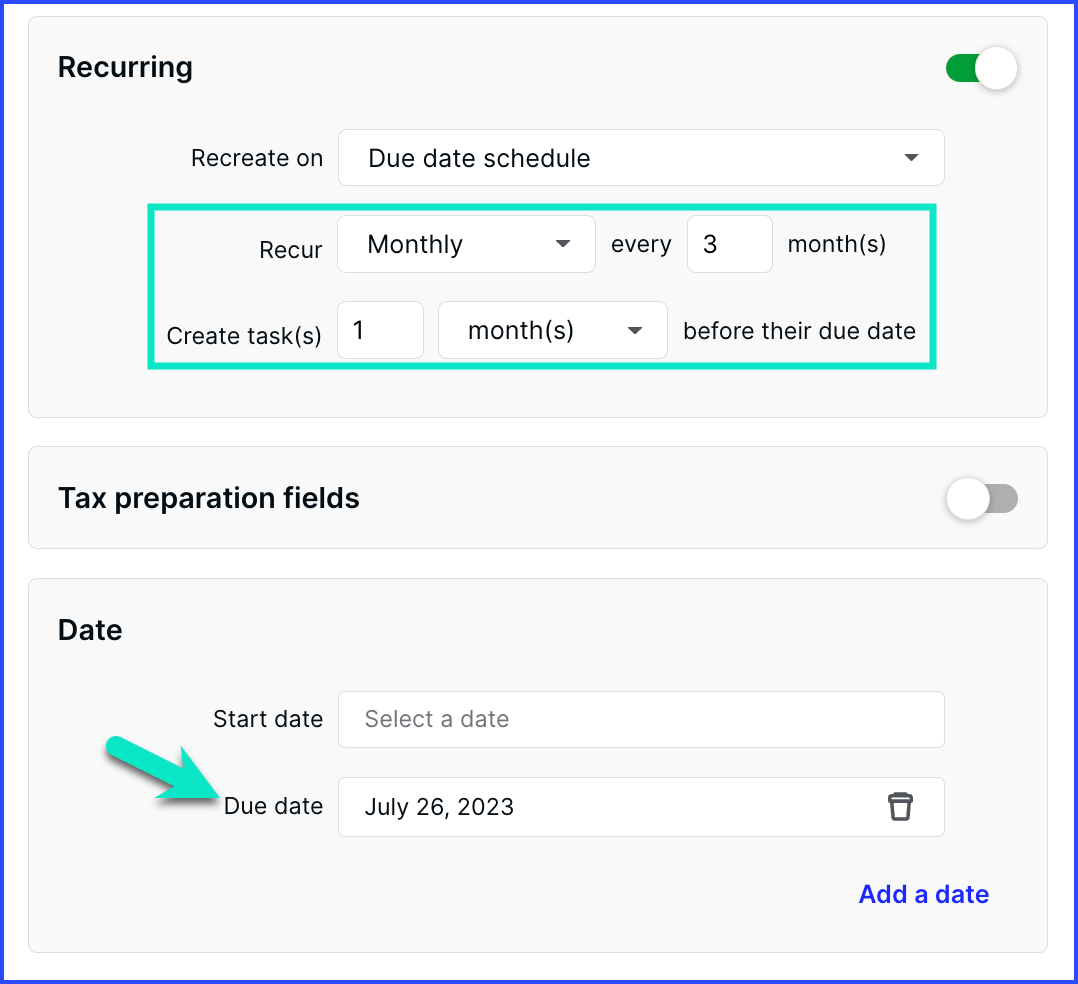Delete the due date with trash icon
Viewport: 1078px width, 984px height.
[900, 807]
